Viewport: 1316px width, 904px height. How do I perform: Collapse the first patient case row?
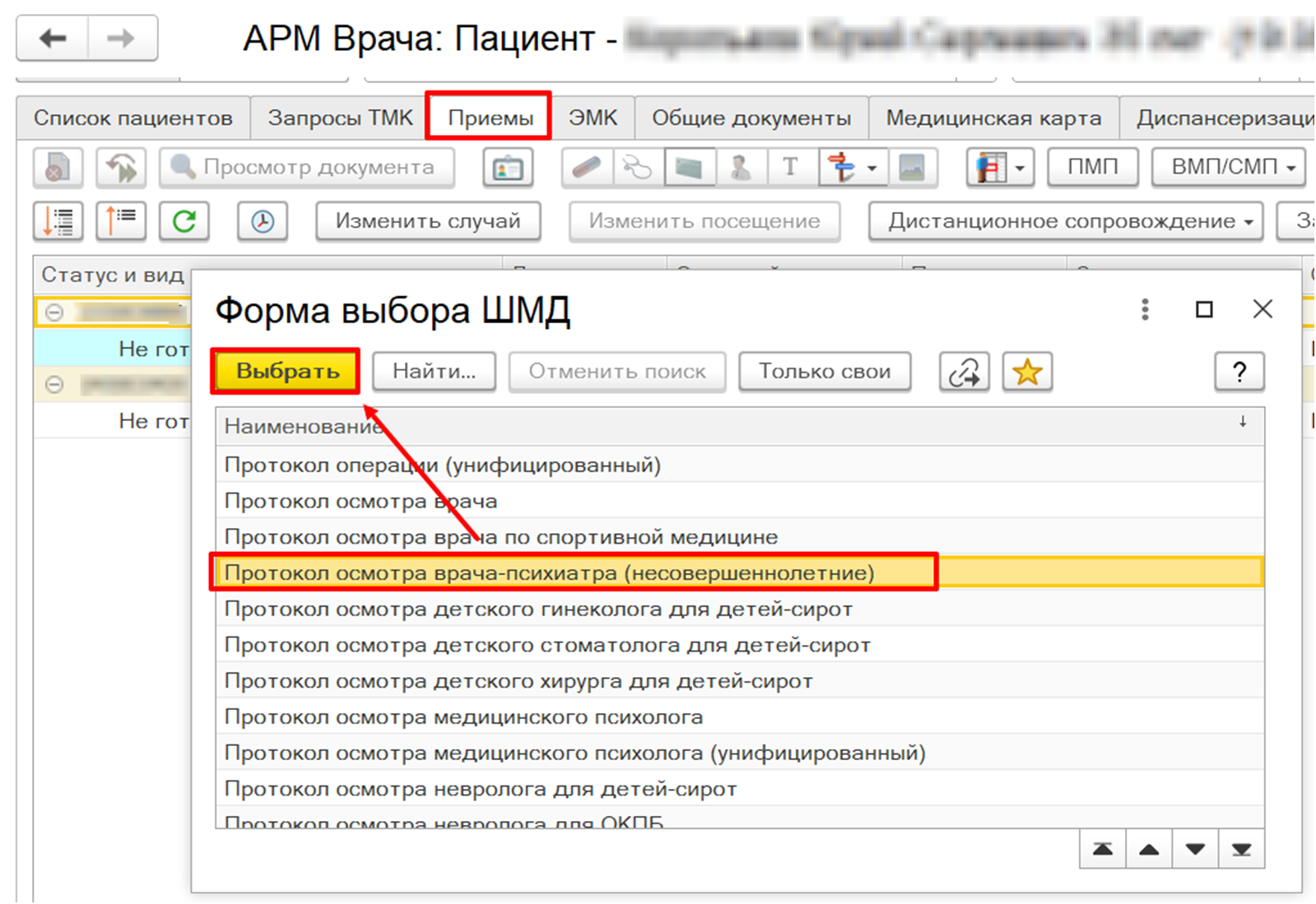[x=54, y=313]
